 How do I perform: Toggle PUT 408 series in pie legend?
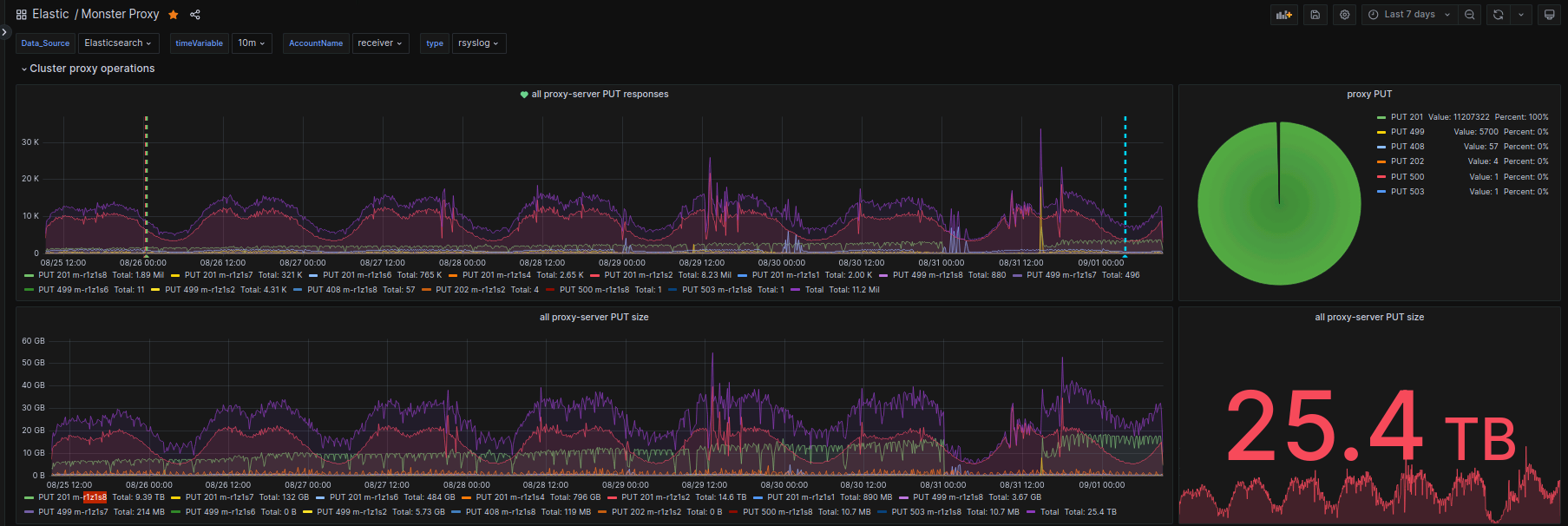[x=1407, y=147]
